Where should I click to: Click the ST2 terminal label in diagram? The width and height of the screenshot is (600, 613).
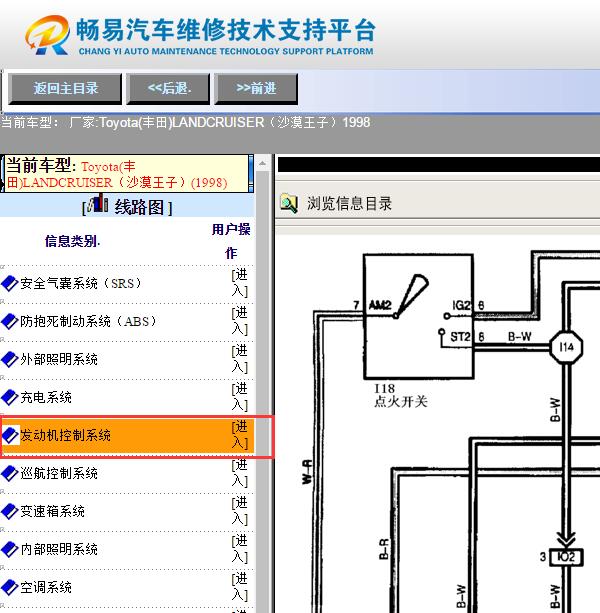[460, 337]
